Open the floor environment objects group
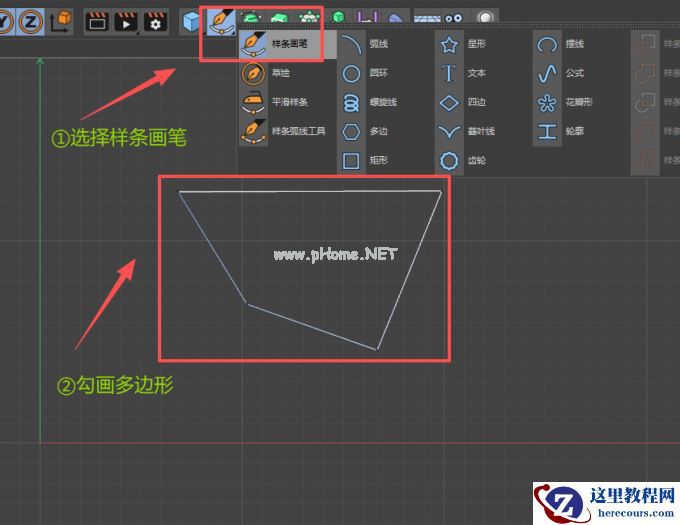680x525 pixels. [427, 18]
